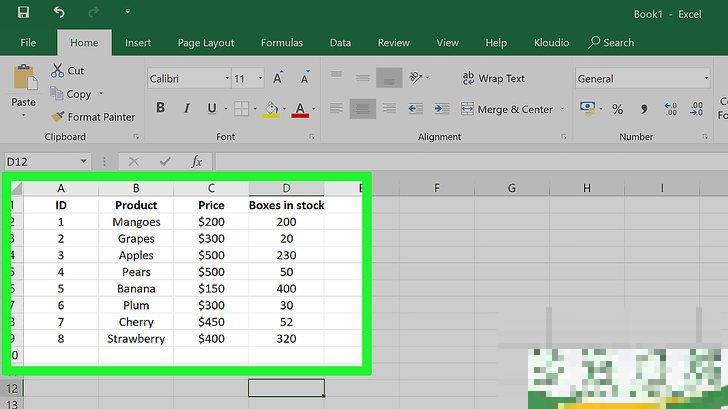Select the cell containing Strawberry
The image size is (728, 409).
(x=136, y=339)
